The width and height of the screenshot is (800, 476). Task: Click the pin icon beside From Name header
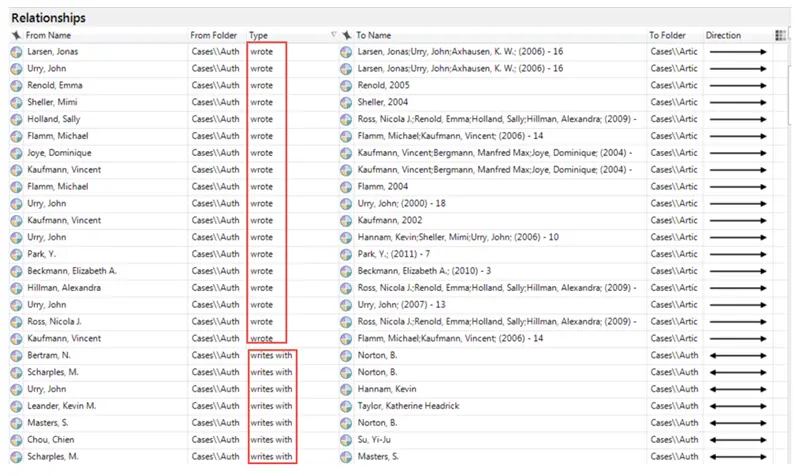coord(16,35)
